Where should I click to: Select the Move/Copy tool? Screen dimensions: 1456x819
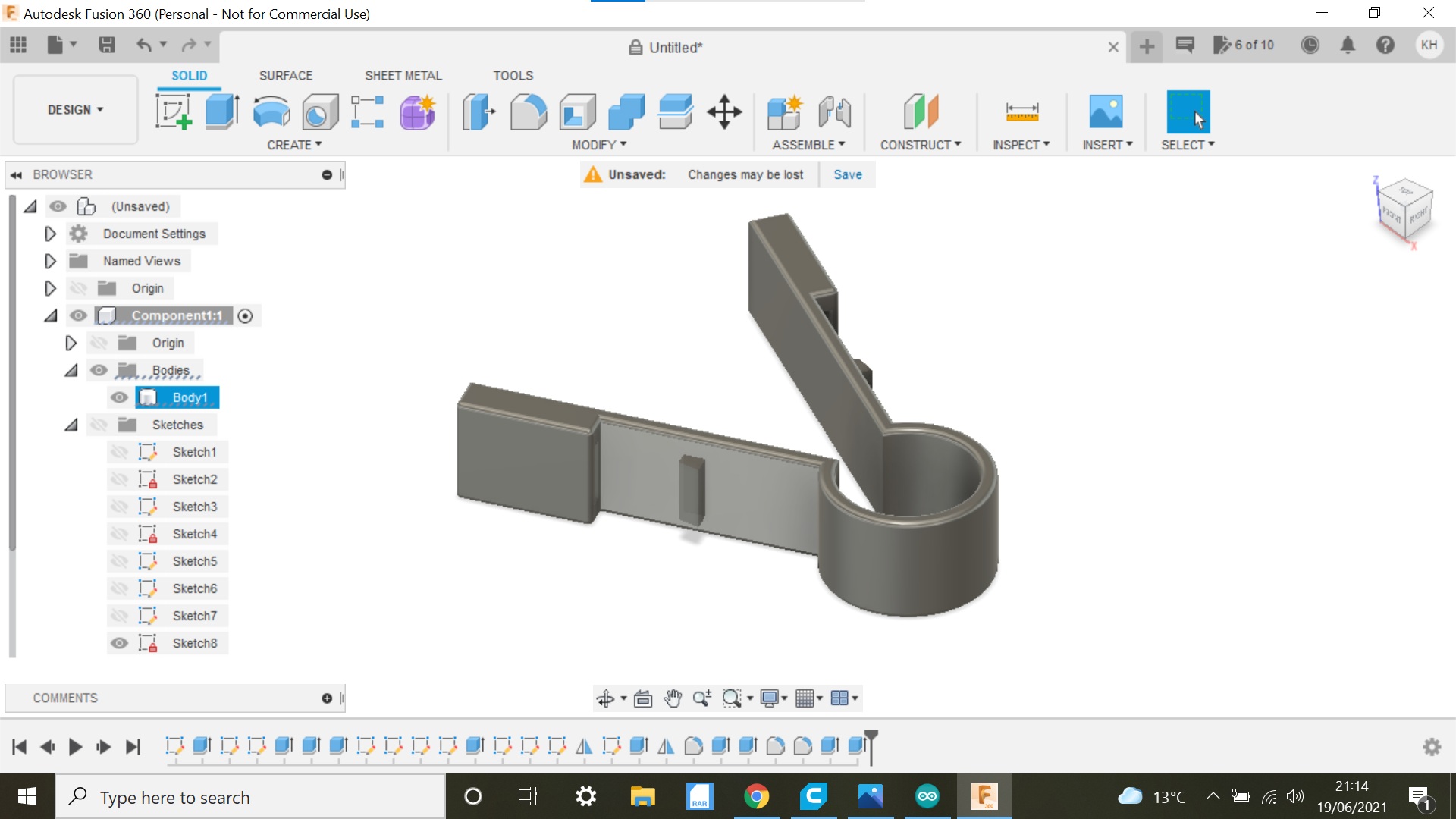pos(724,111)
